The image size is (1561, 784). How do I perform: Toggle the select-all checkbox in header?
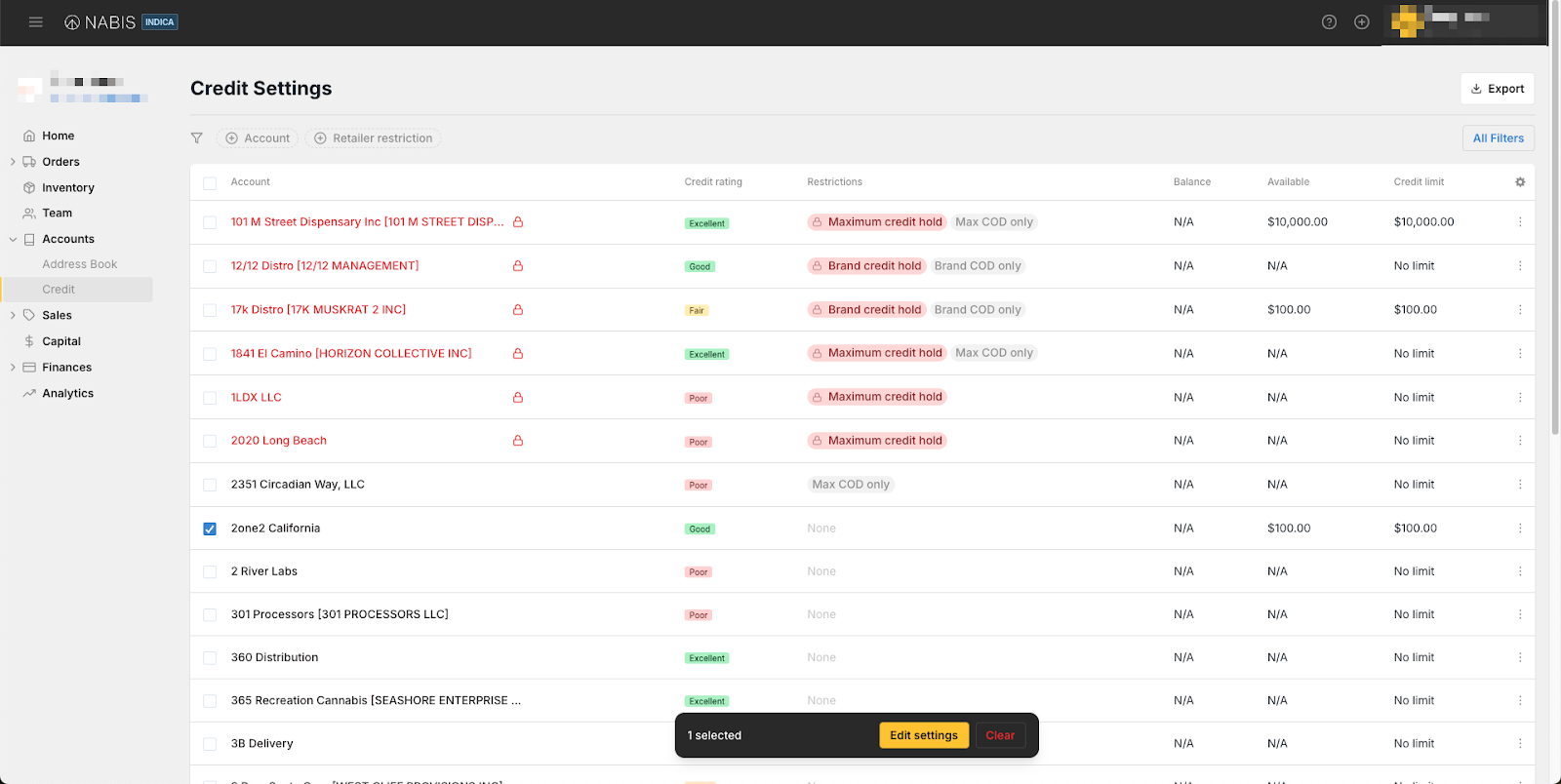210,183
